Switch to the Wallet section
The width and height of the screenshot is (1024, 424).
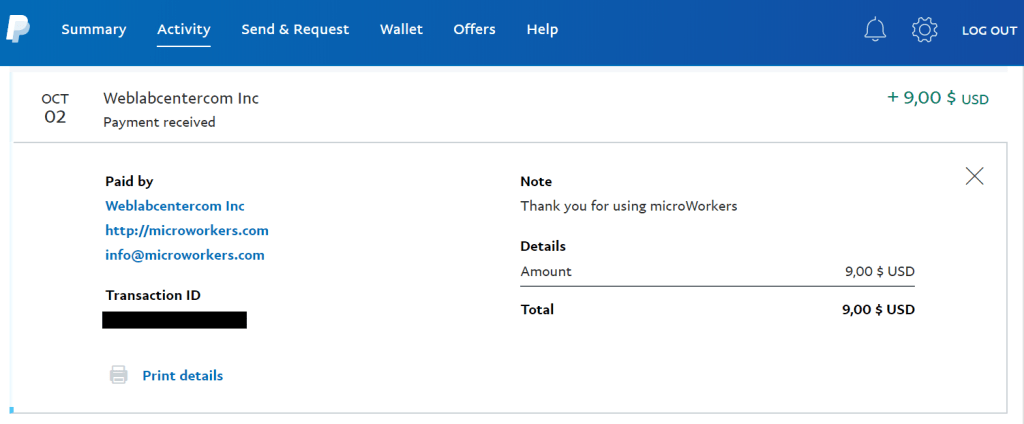(x=401, y=30)
